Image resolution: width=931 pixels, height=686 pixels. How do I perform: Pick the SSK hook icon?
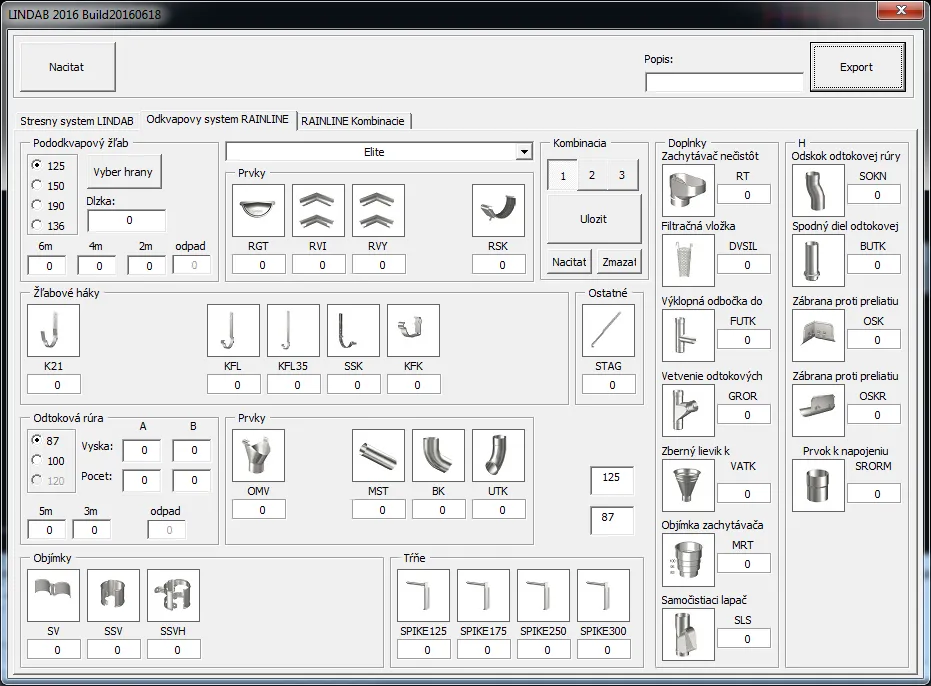pyautogui.click(x=353, y=330)
